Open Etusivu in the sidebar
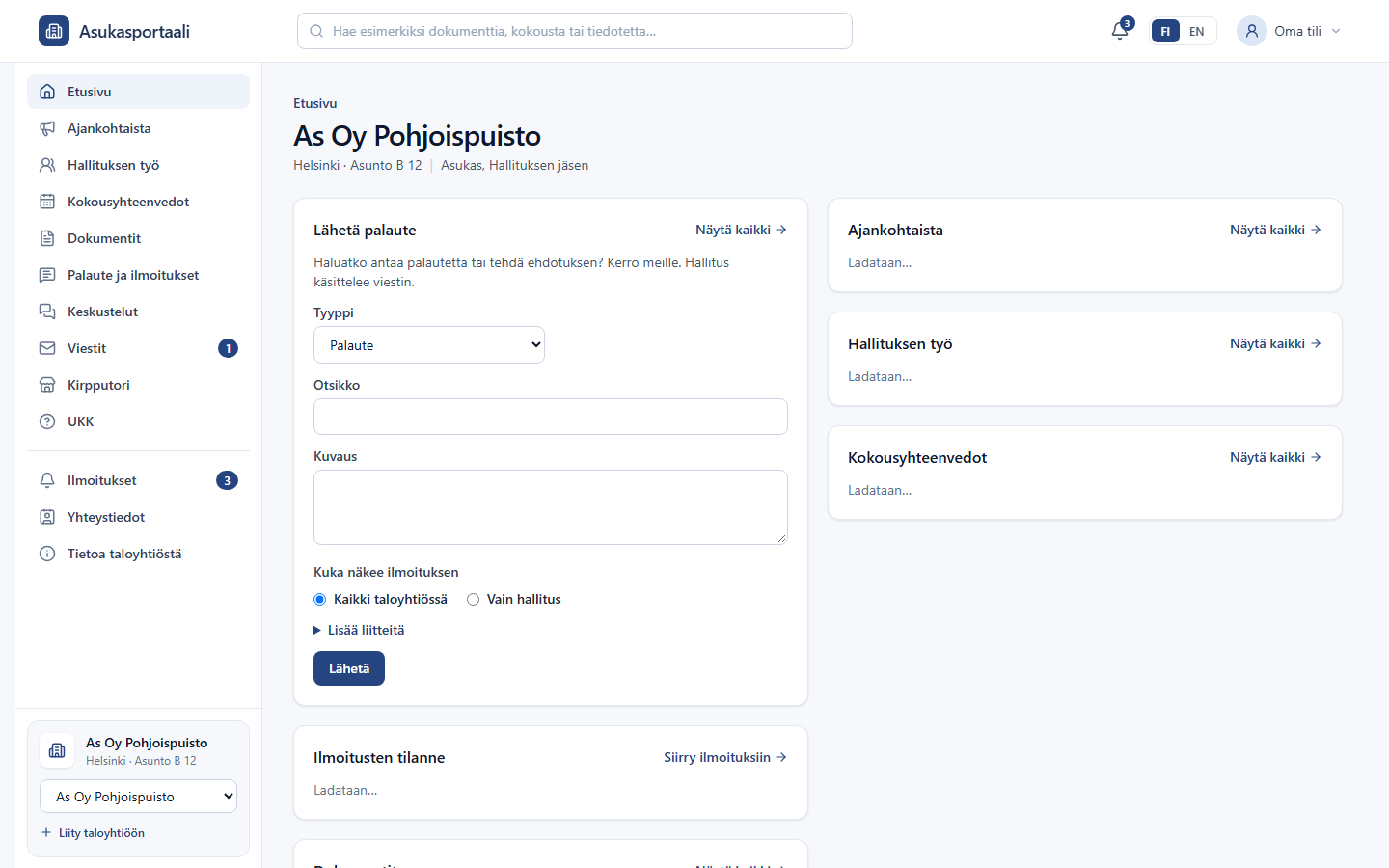 pyautogui.click(x=138, y=92)
